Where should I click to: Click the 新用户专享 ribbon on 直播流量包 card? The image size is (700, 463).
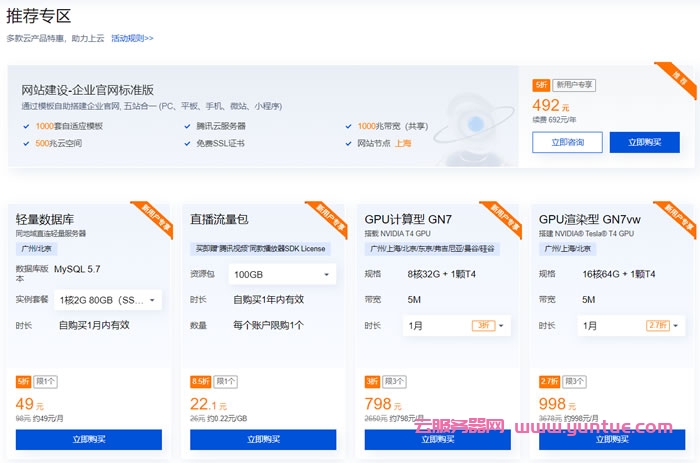coord(328,216)
